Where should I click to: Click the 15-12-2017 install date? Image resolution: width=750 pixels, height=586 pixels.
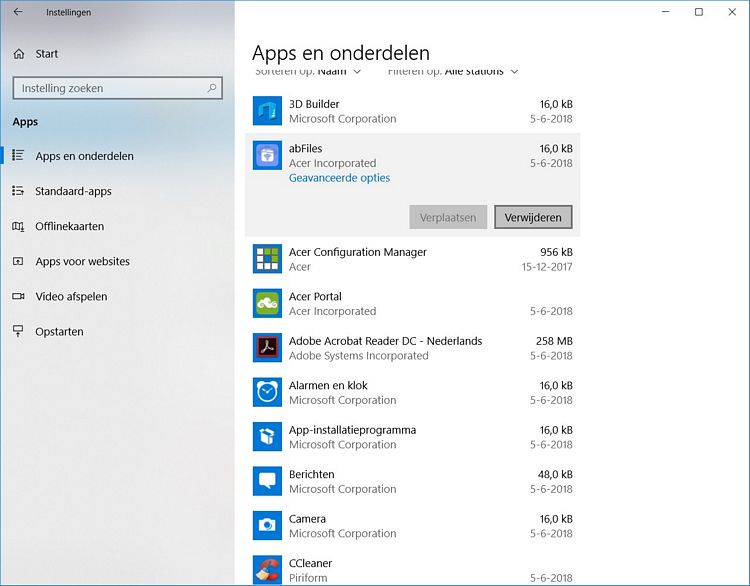(547, 267)
